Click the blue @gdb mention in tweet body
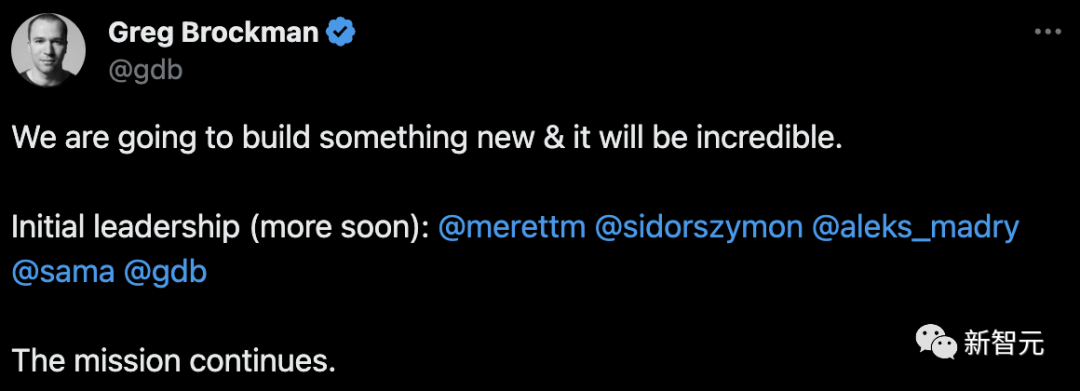The width and height of the screenshot is (1080, 391). 165,274
